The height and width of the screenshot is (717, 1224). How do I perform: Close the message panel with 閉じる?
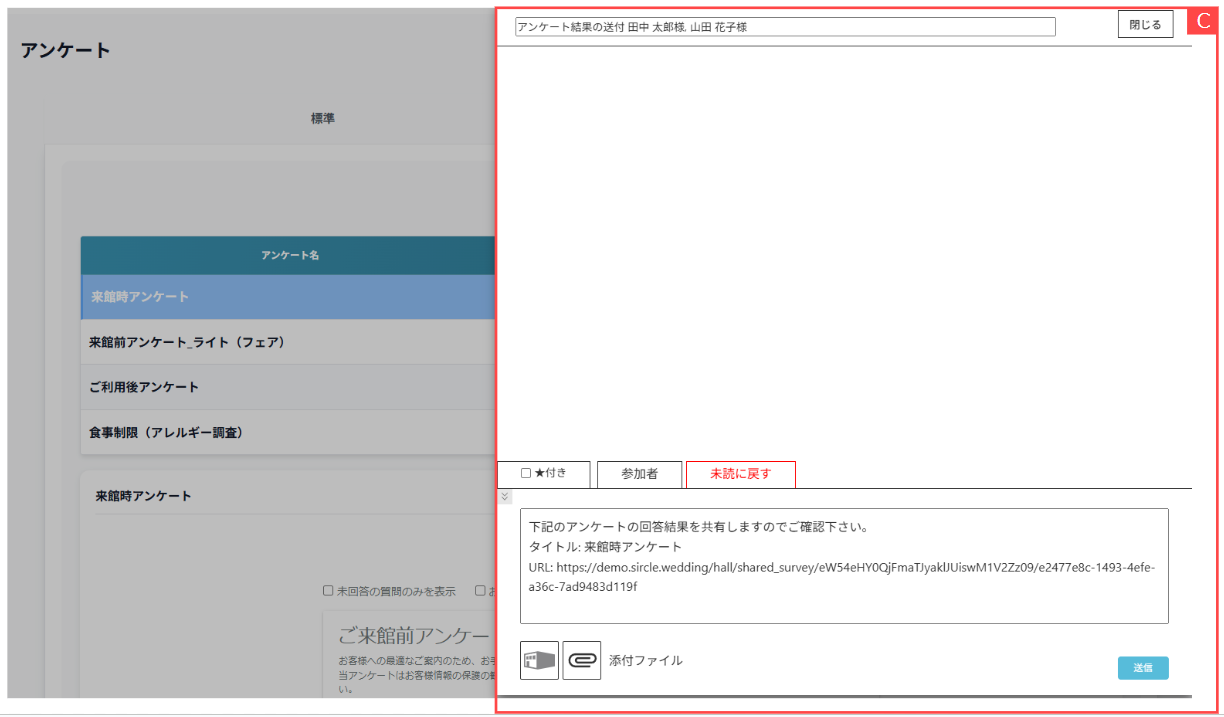tap(1145, 25)
